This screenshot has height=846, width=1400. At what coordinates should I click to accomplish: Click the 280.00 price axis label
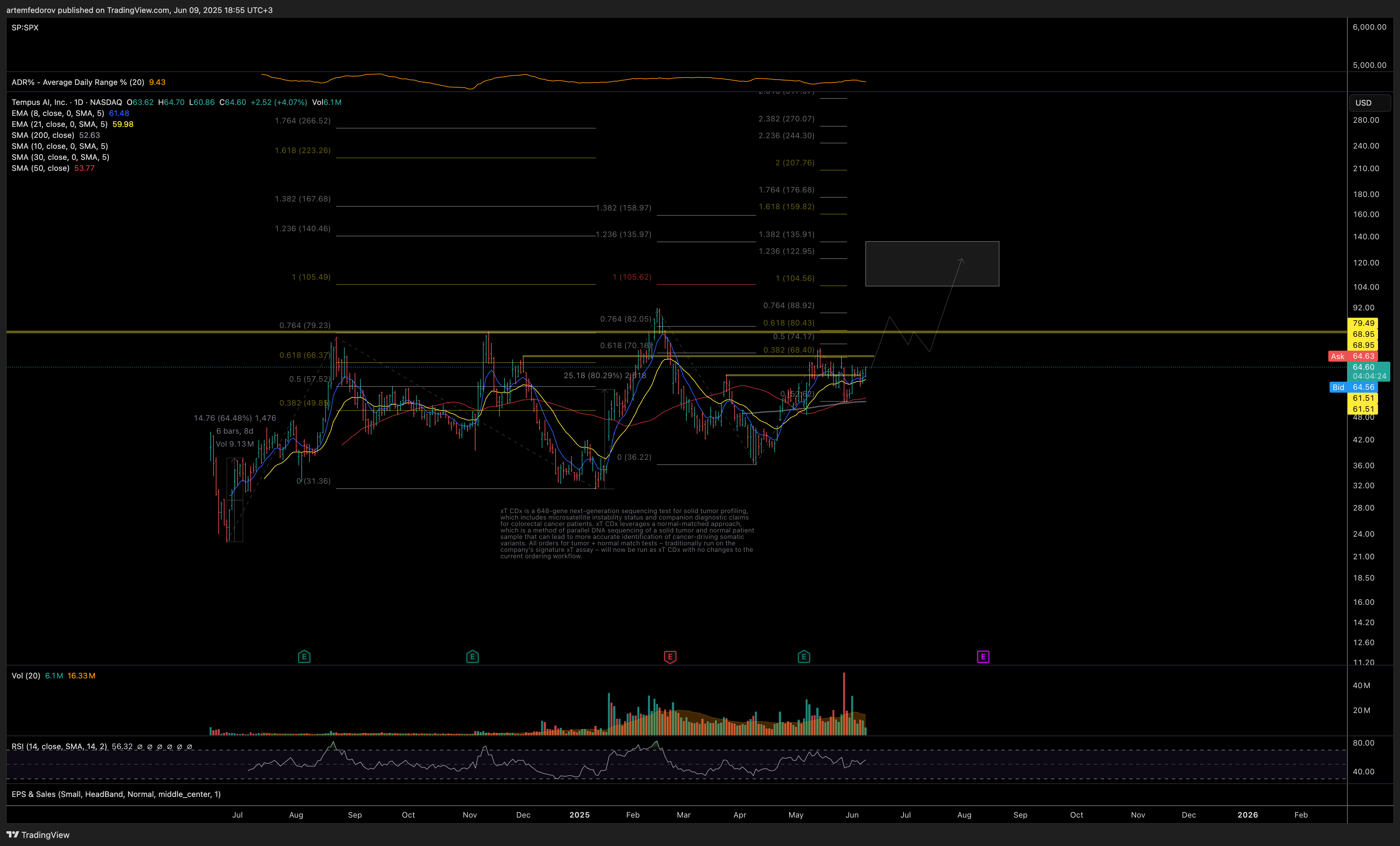pyautogui.click(x=1366, y=120)
